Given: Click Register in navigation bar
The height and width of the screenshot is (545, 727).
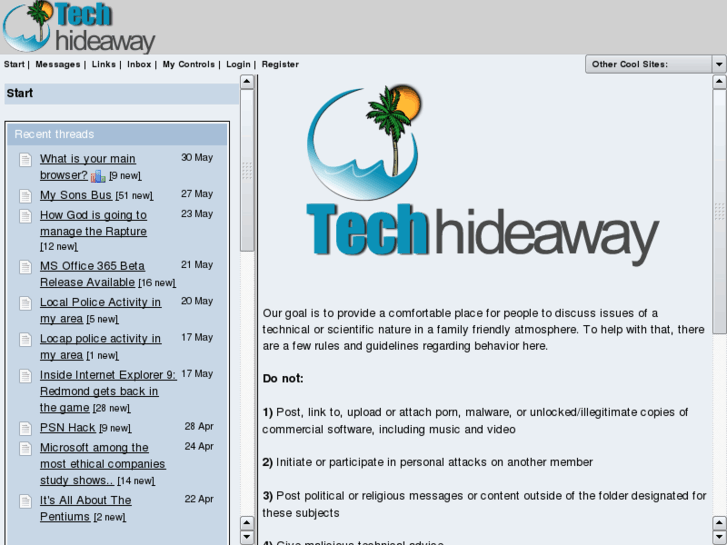Looking at the screenshot, I should click(x=280, y=64).
